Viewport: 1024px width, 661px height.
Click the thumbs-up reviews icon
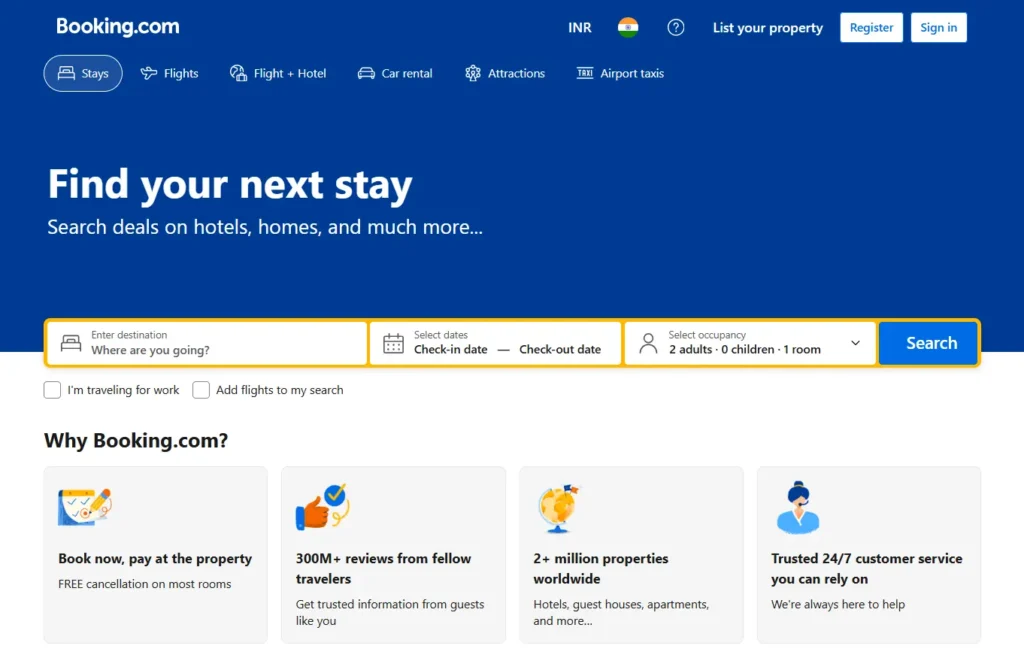point(323,507)
